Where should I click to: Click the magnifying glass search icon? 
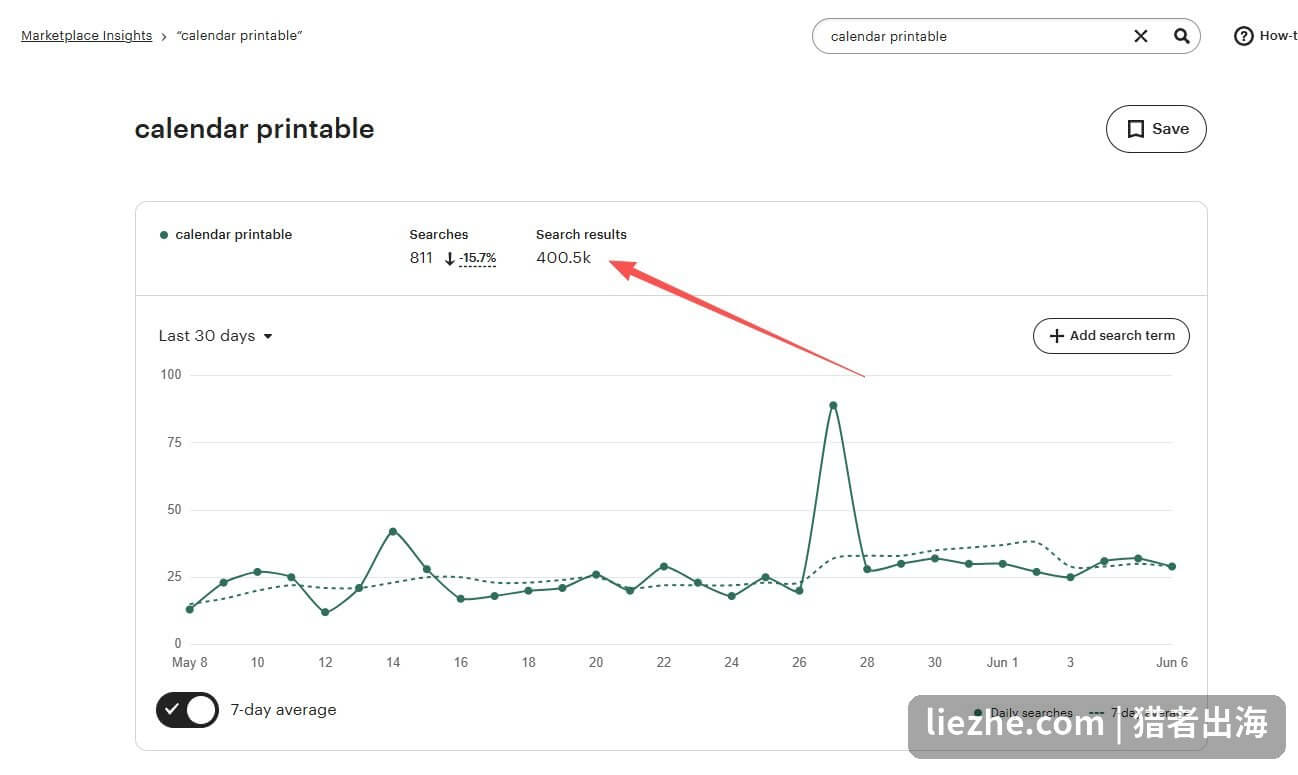1181,36
